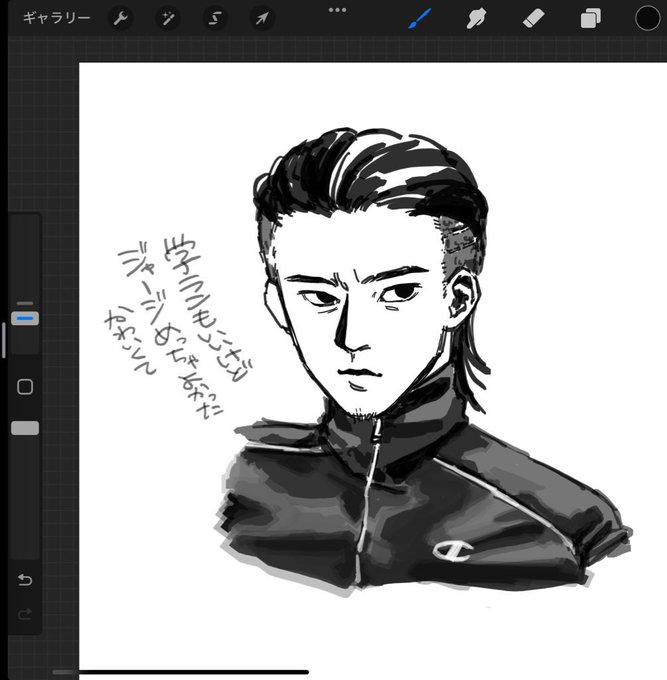Adjust the brush opacity slider handle
This screenshot has width=667, height=680.
point(25,428)
